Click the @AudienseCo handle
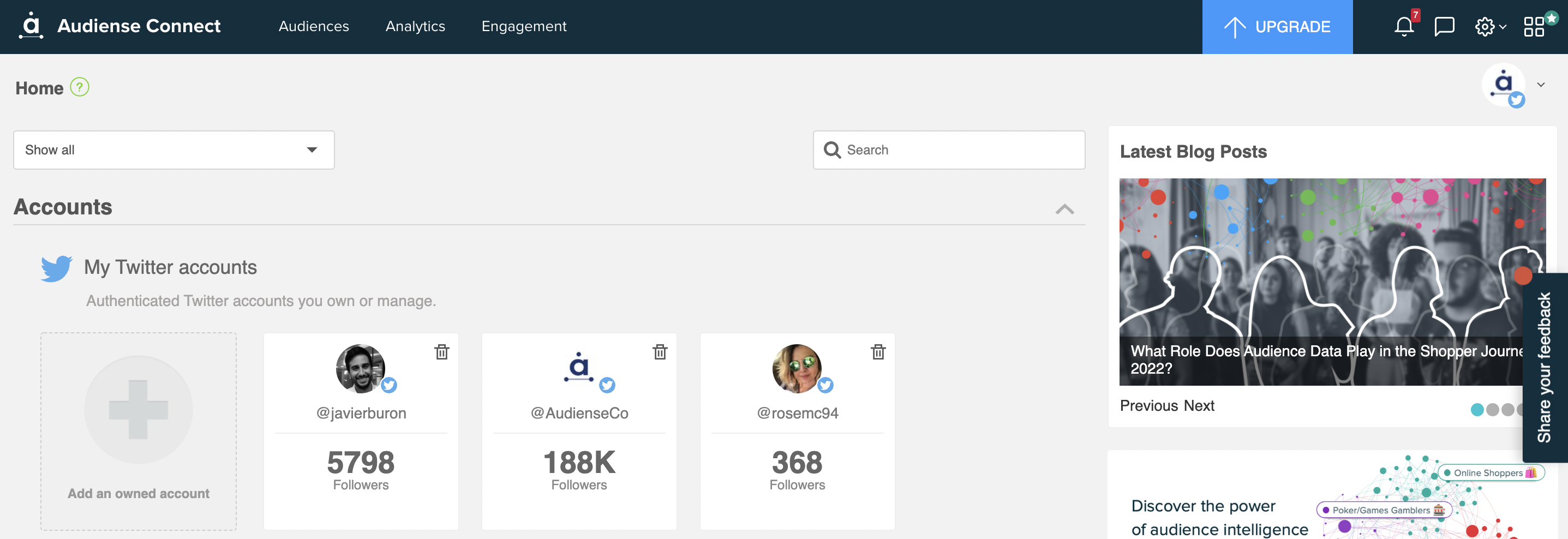 (579, 413)
